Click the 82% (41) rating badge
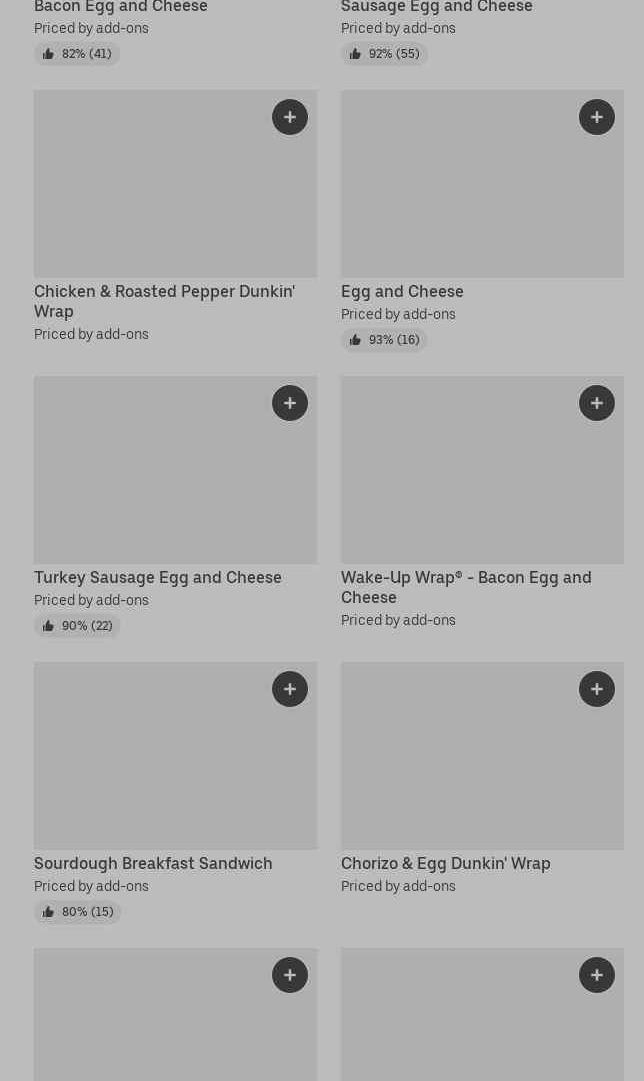Image resolution: width=644 pixels, height=1081 pixels. (x=77, y=54)
